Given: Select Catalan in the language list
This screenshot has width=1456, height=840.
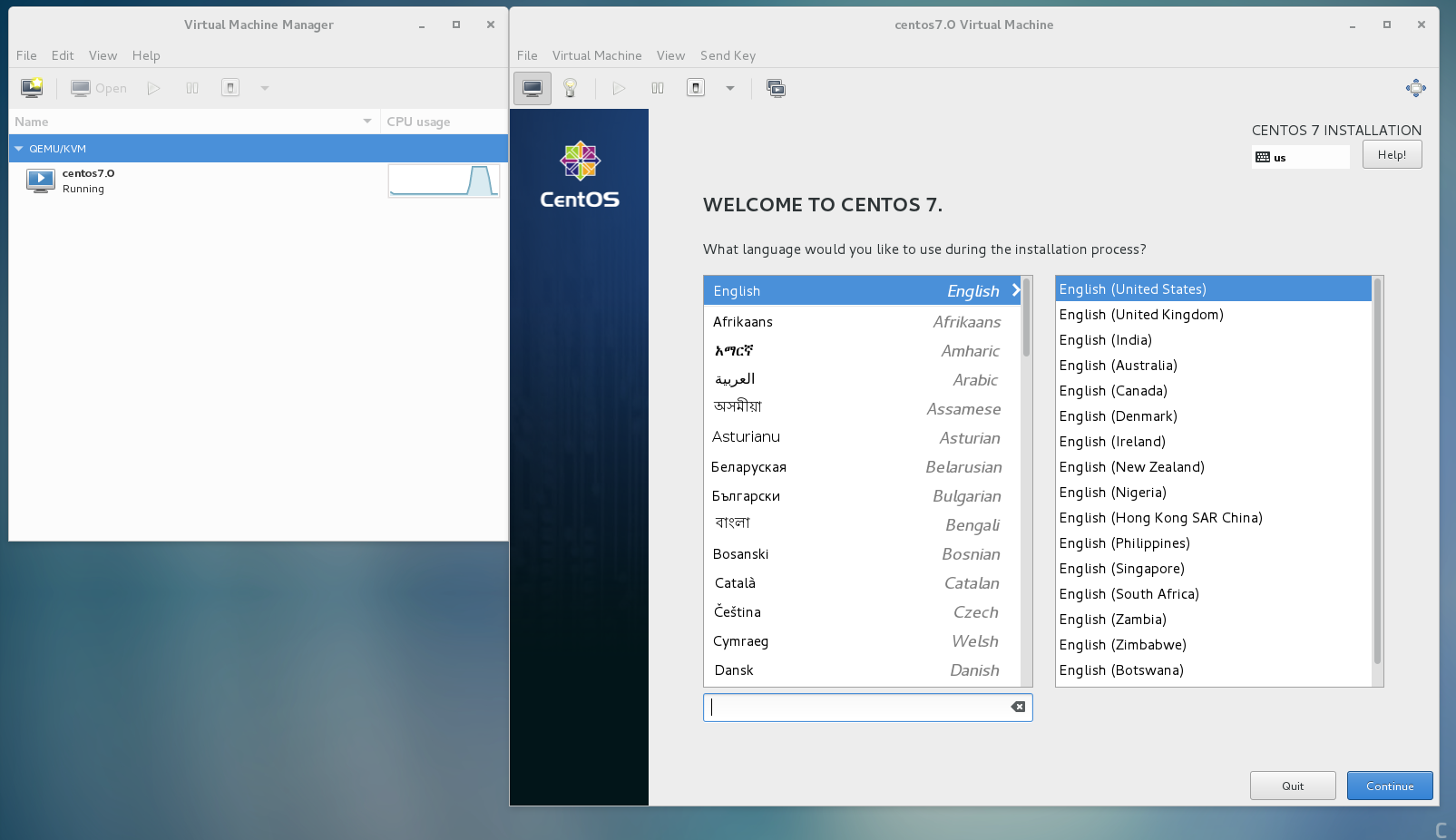Looking at the screenshot, I should click(x=862, y=582).
